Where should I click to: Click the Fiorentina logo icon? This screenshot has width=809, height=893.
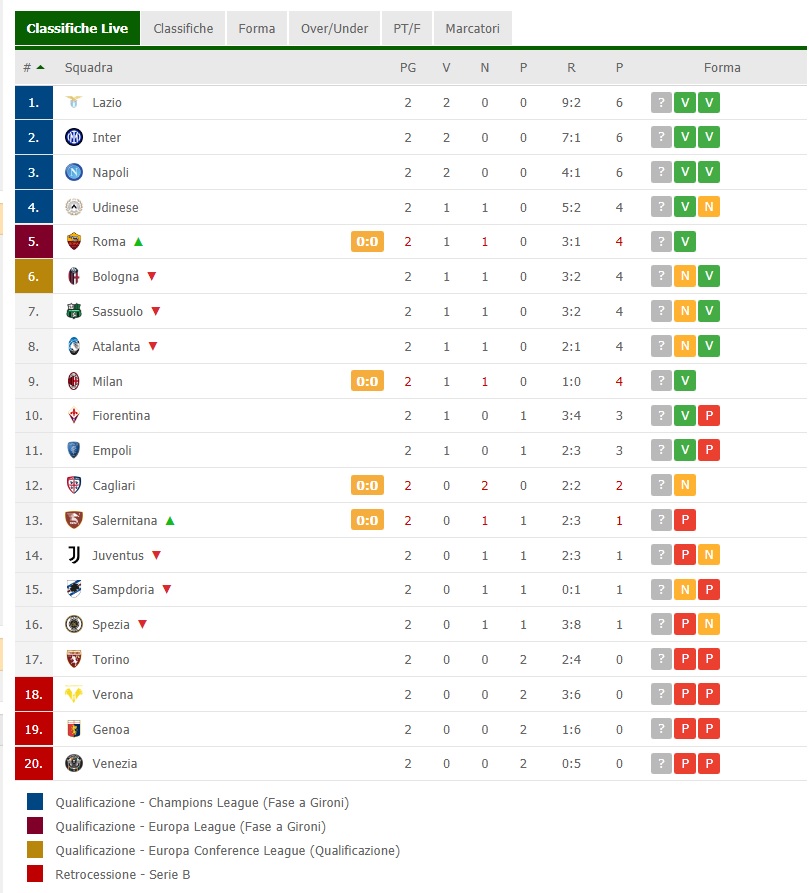coord(73,415)
